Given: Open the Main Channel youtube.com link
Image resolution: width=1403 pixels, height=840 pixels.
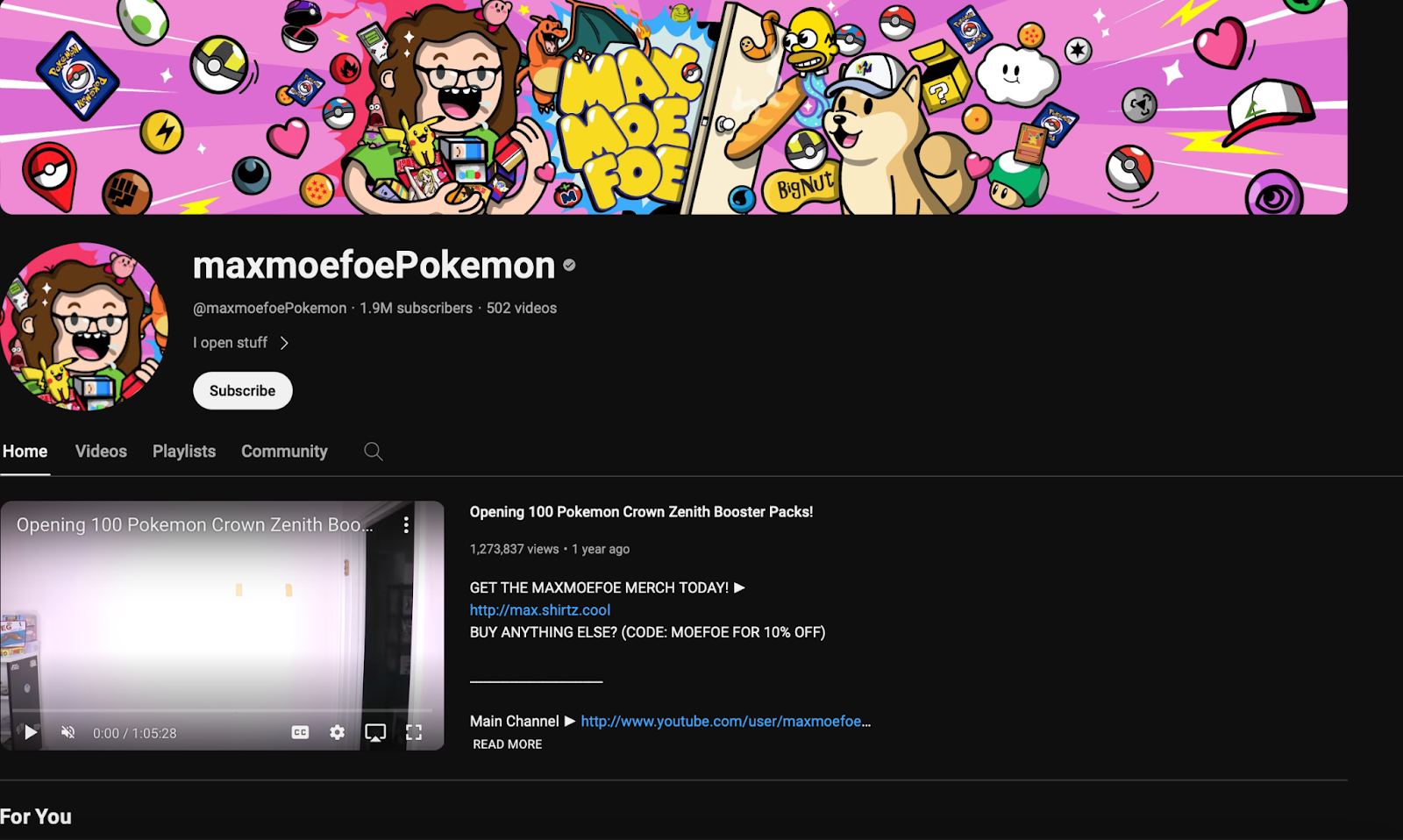Looking at the screenshot, I should point(726,722).
